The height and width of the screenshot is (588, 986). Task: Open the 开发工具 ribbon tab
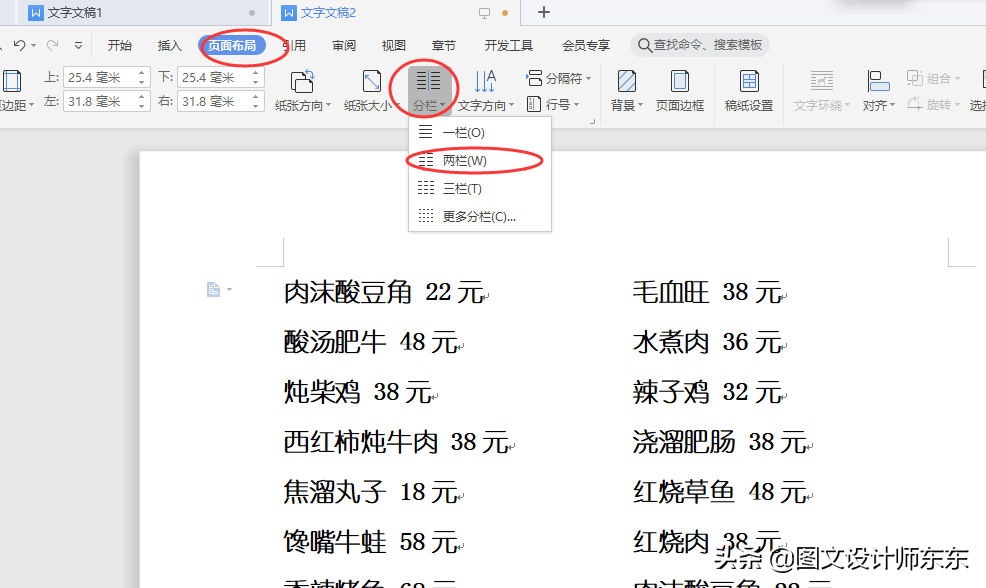coord(509,45)
